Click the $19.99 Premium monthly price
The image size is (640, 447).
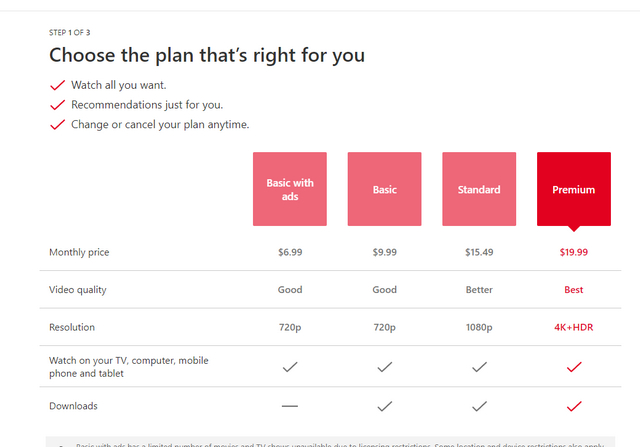(x=574, y=252)
